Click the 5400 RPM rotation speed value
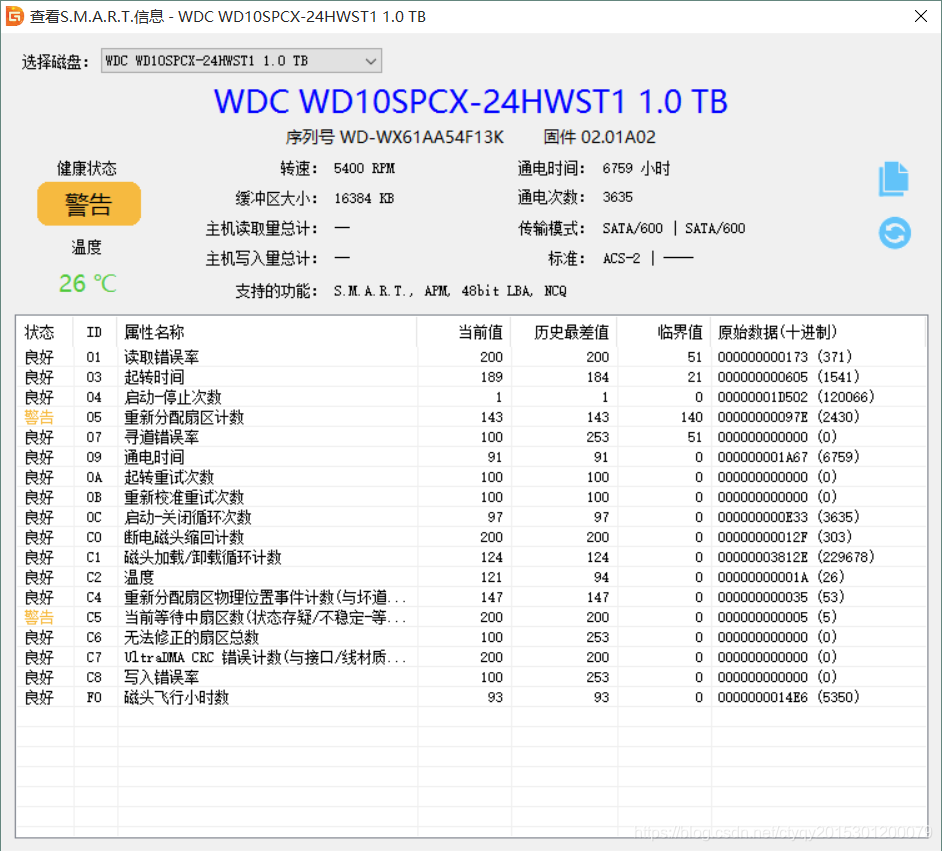Screen dimensions: 942x851 tap(364, 168)
